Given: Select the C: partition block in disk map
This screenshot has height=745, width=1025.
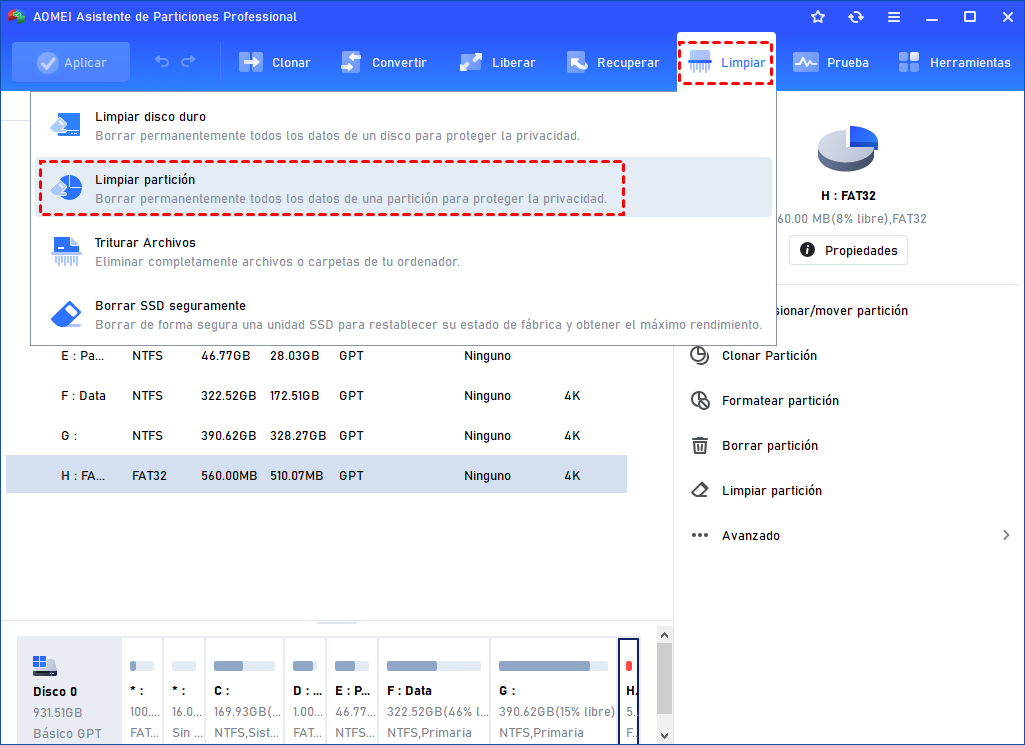Looking at the screenshot, I should click(x=244, y=691).
